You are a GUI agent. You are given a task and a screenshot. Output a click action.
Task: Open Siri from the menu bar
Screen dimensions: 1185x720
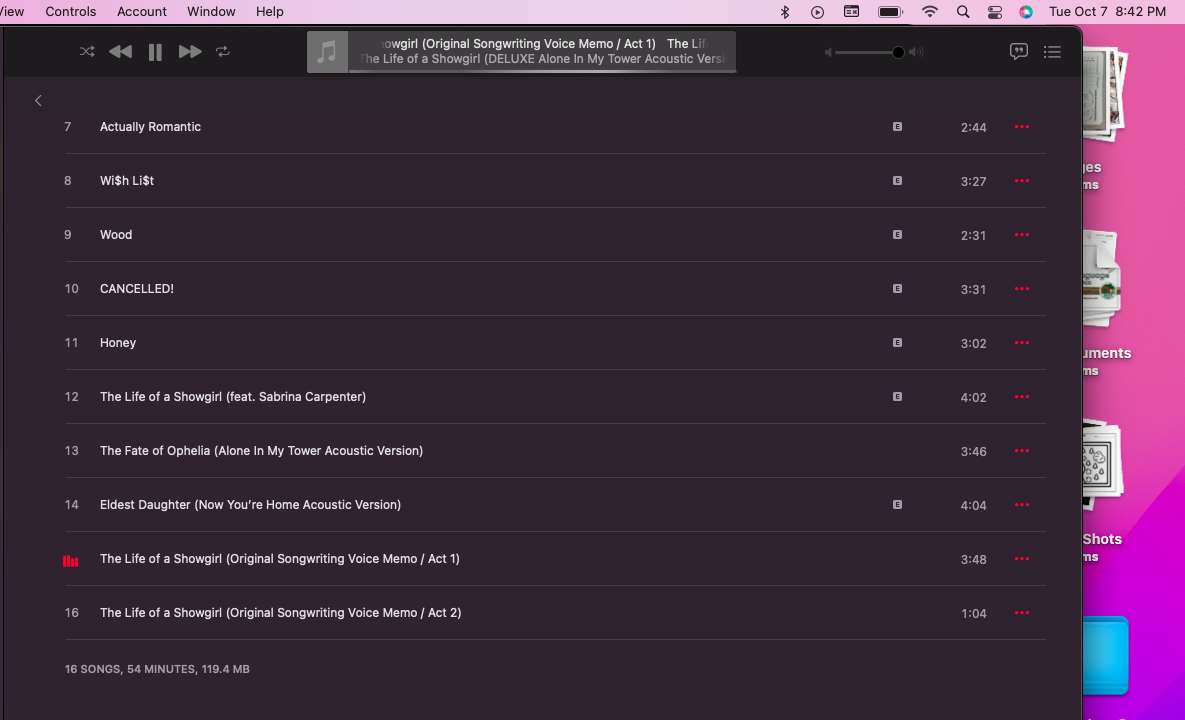click(1026, 12)
